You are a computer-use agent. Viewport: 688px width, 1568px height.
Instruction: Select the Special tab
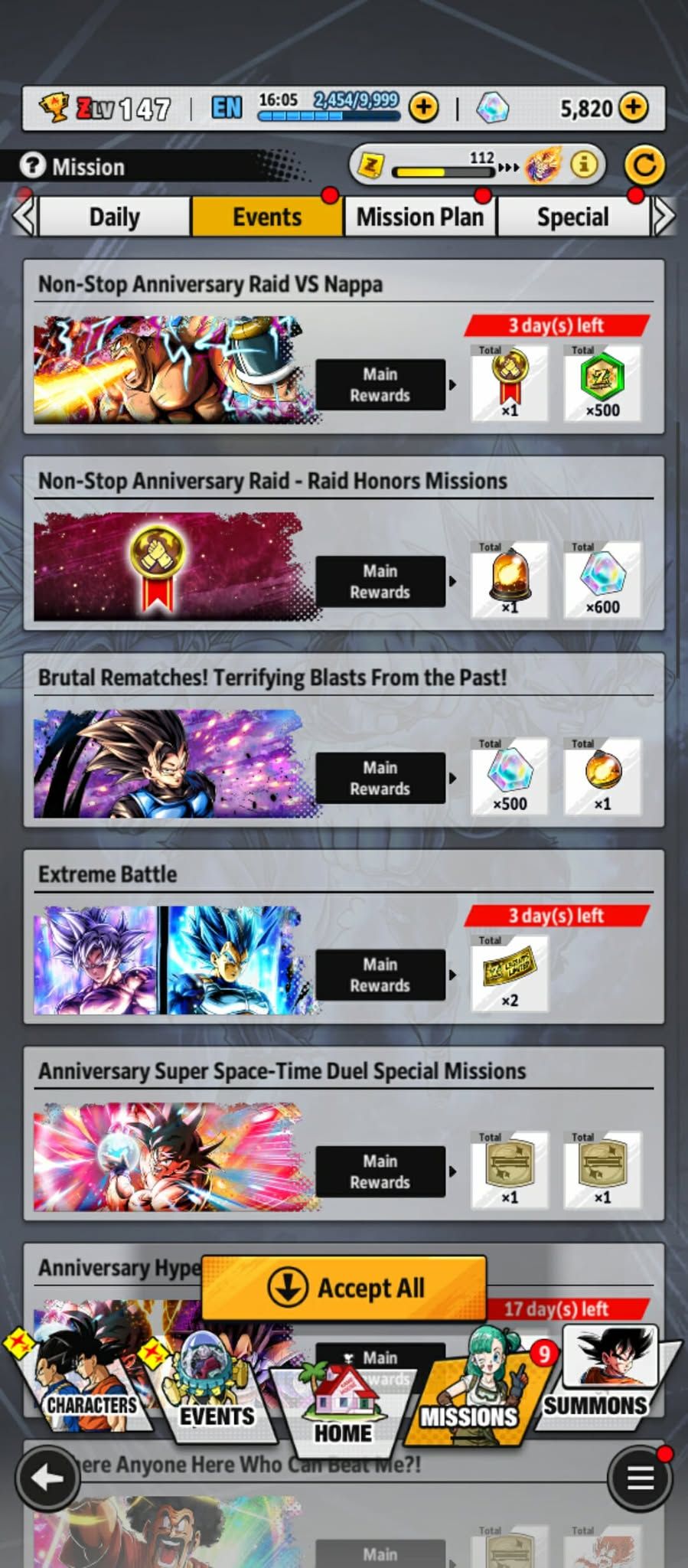point(573,217)
